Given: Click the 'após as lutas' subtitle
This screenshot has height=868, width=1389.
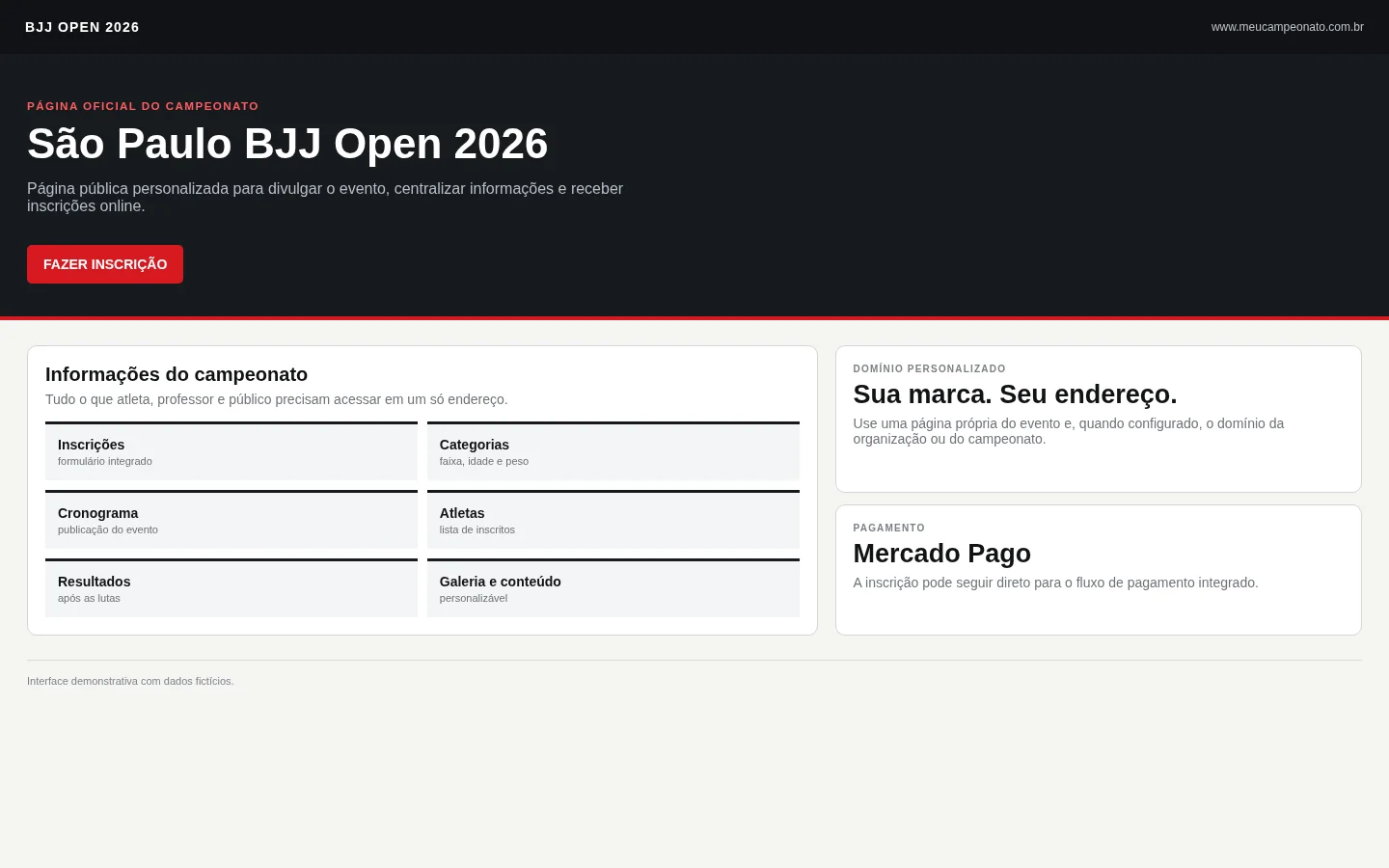Looking at the screenshot, I should tap(89, 598).
